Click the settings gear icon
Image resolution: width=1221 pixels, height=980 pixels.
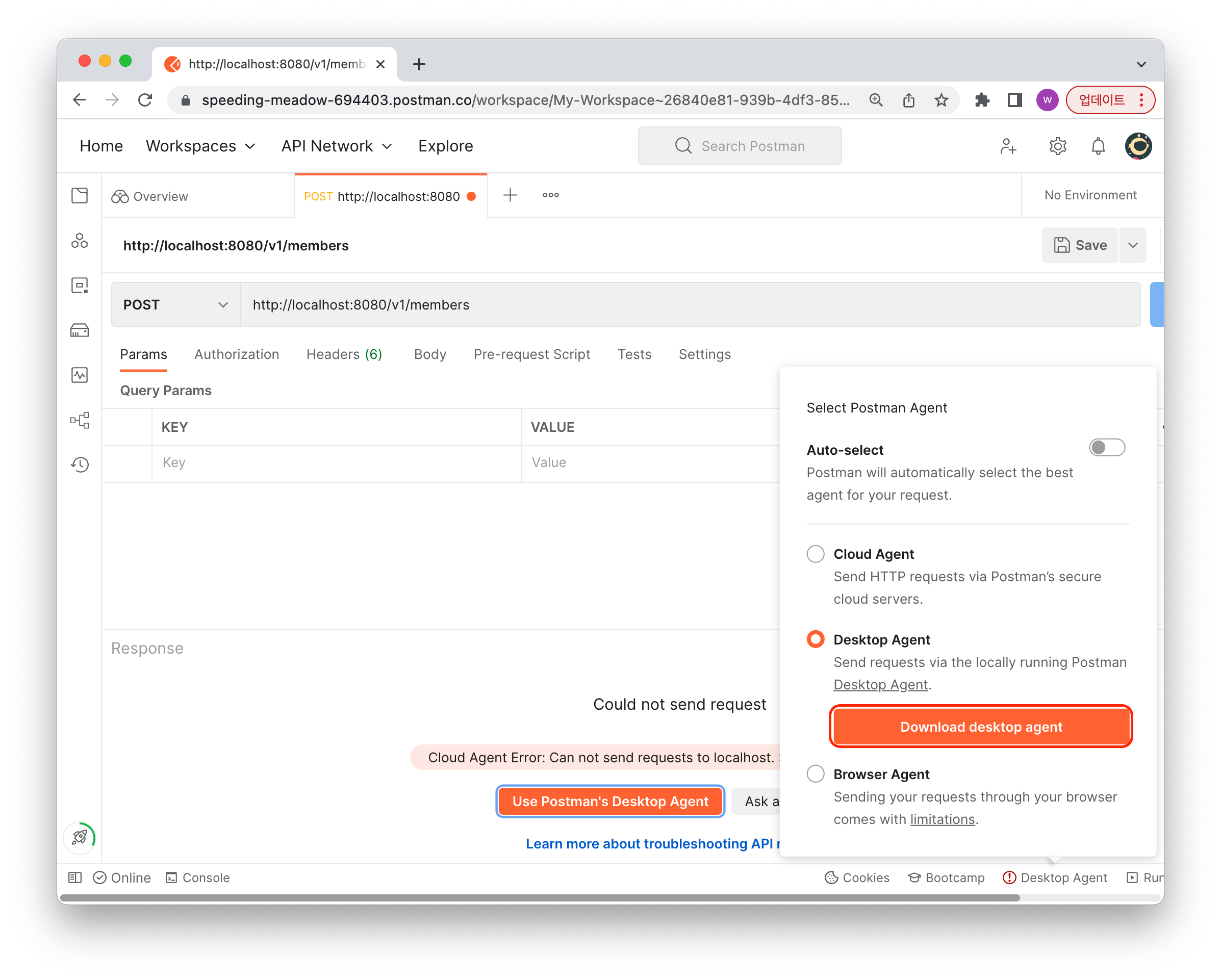[x=1057, y=146]
